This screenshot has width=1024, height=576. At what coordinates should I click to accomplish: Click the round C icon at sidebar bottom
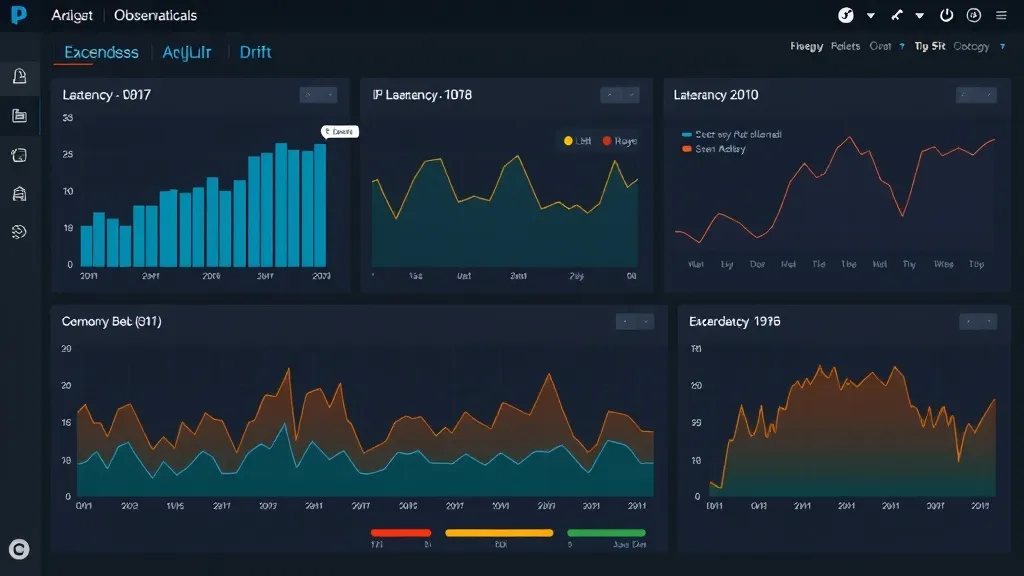pyautogui.click(x=19, y=549)
